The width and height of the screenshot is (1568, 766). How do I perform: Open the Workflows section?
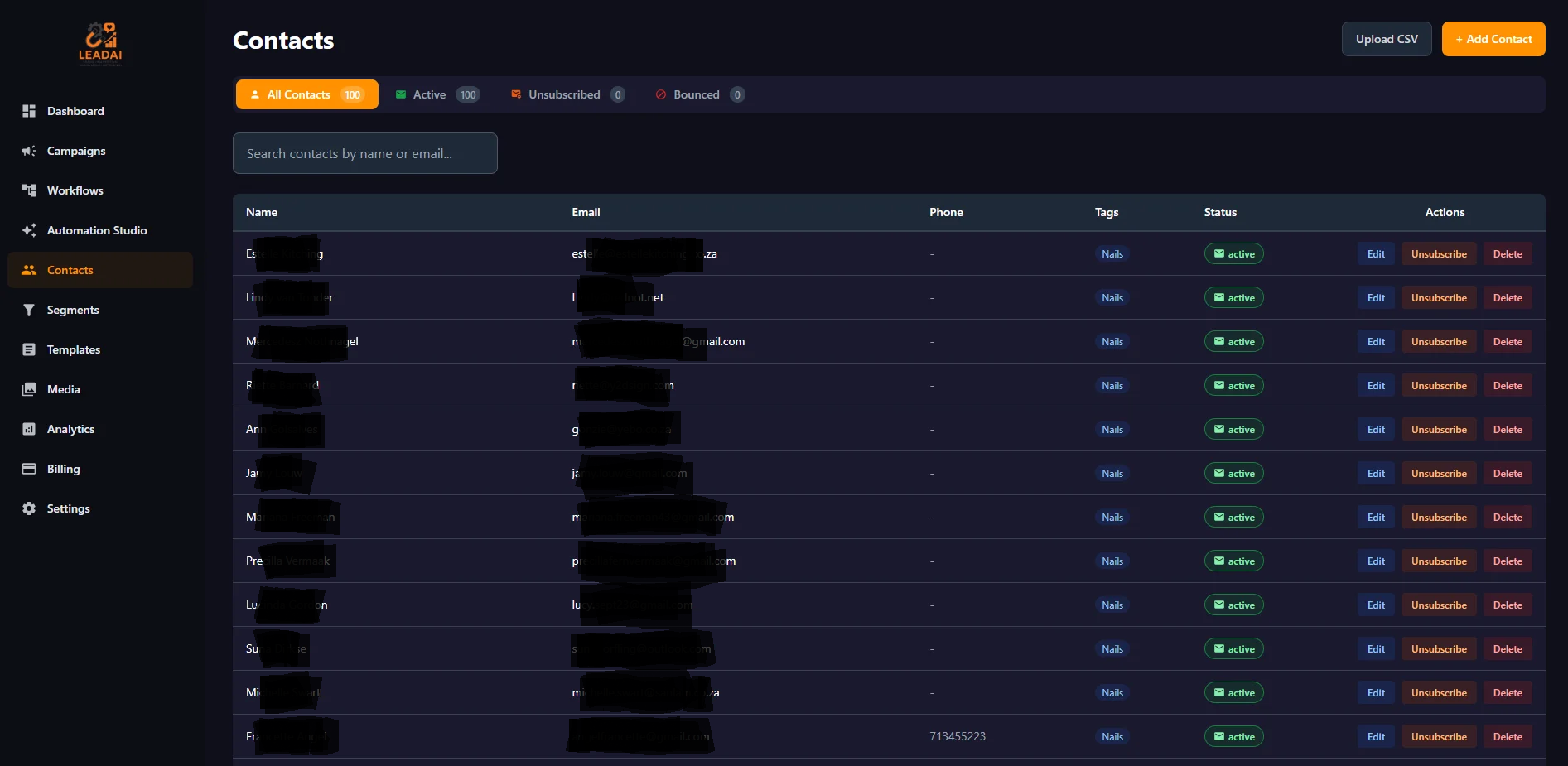point(75,190)
